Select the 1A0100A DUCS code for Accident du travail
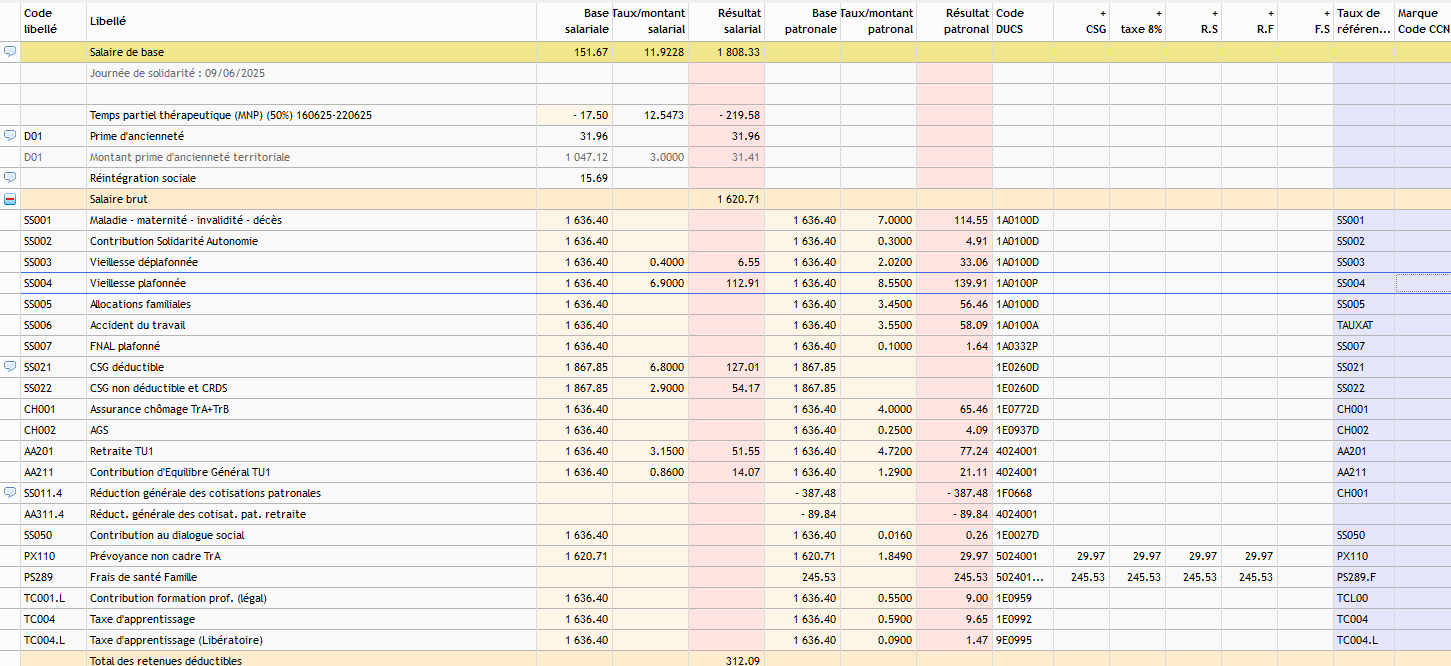This screenshot has height=666, width=1451. coord(1023,325)
